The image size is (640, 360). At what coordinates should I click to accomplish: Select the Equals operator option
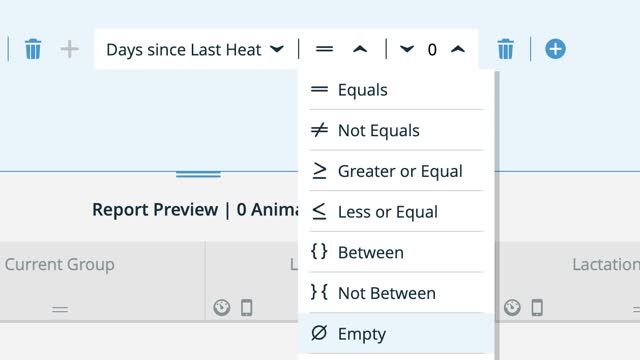396,90
